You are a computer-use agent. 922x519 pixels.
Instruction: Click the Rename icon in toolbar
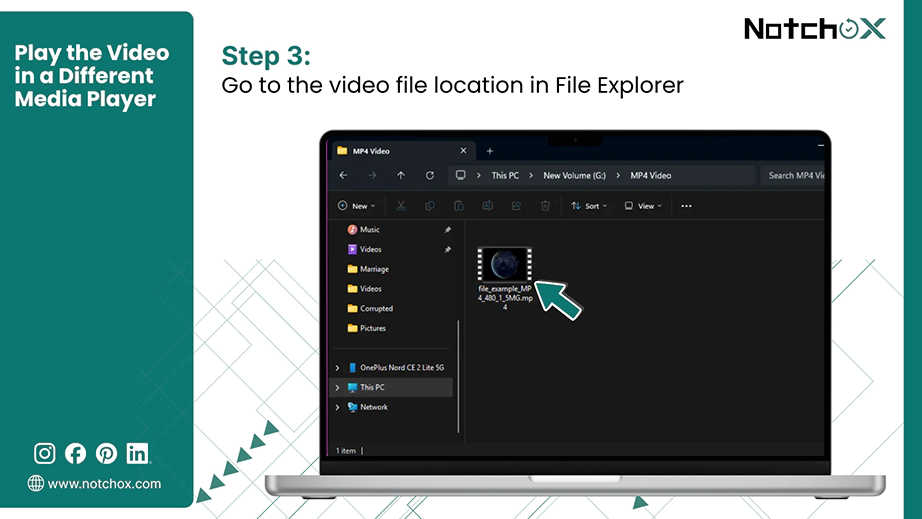click(x=487, y=206)
